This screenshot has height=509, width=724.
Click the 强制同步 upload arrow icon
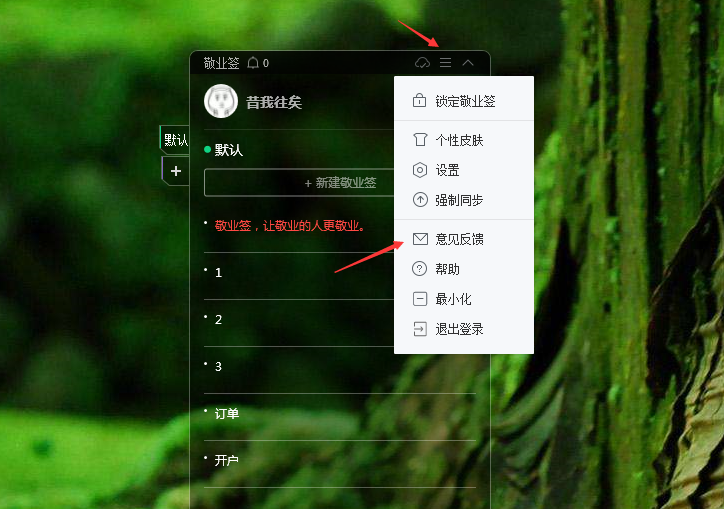(420, 200)
